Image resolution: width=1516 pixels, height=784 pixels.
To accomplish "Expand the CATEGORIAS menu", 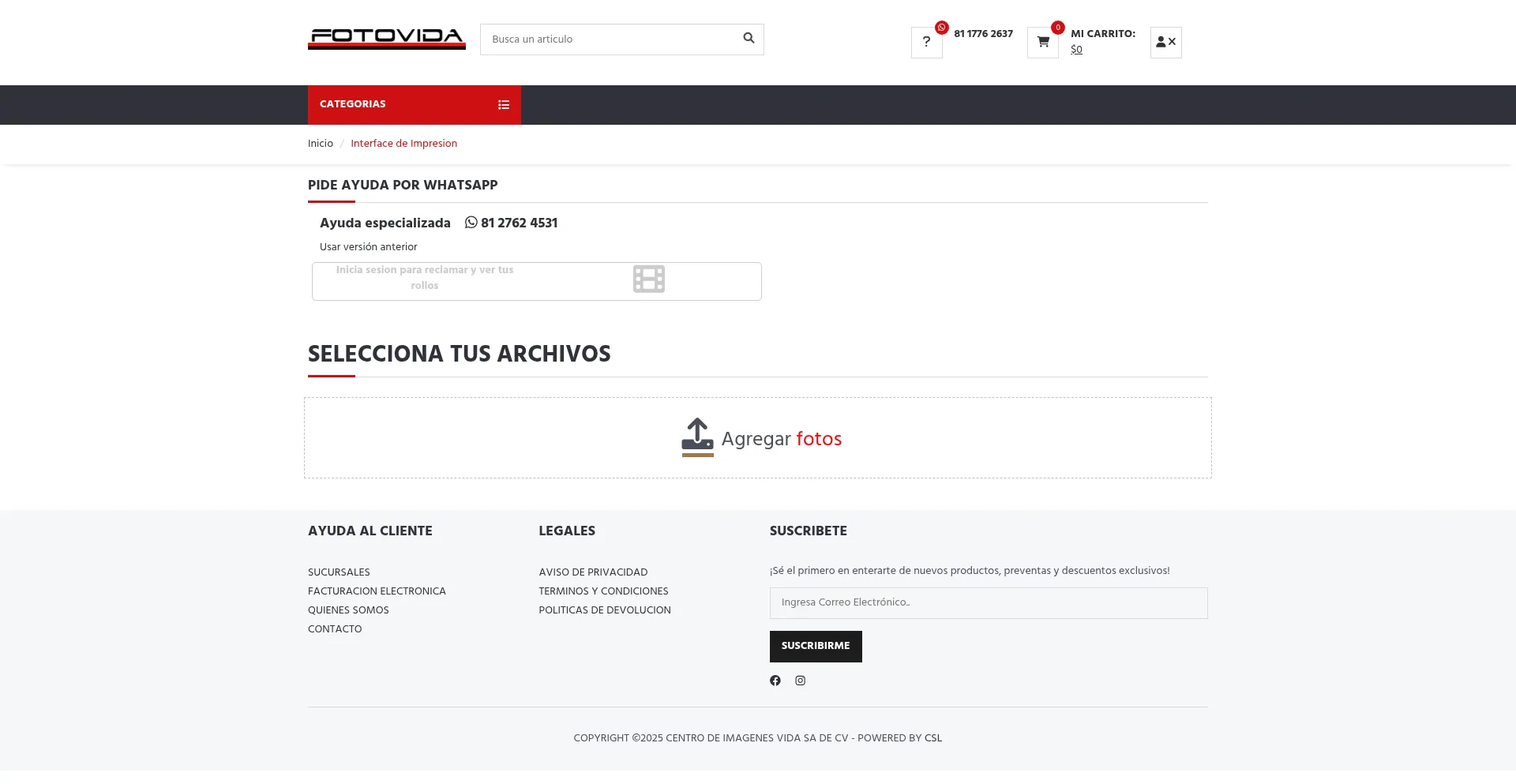I will [x=414, y=105].
